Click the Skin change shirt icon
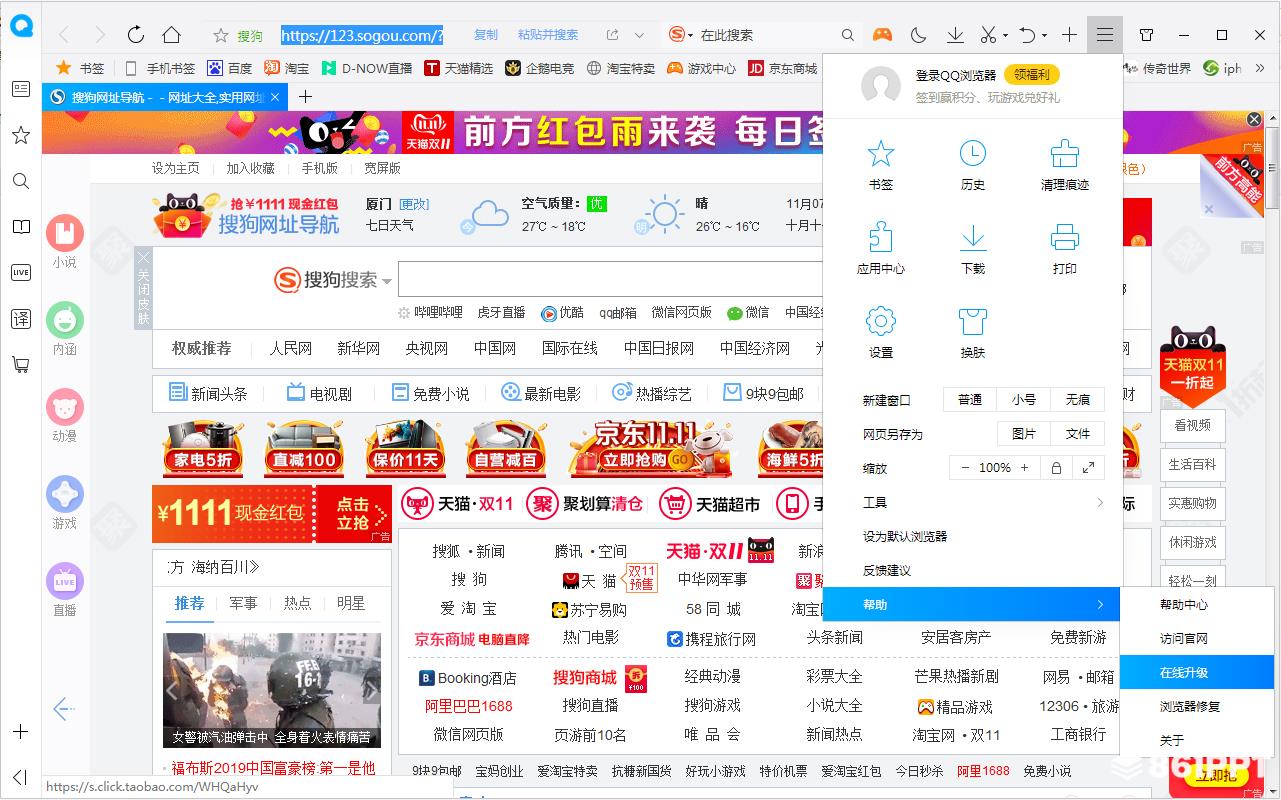The width and height of the screenshot is (1281, 800). [972, 322]
